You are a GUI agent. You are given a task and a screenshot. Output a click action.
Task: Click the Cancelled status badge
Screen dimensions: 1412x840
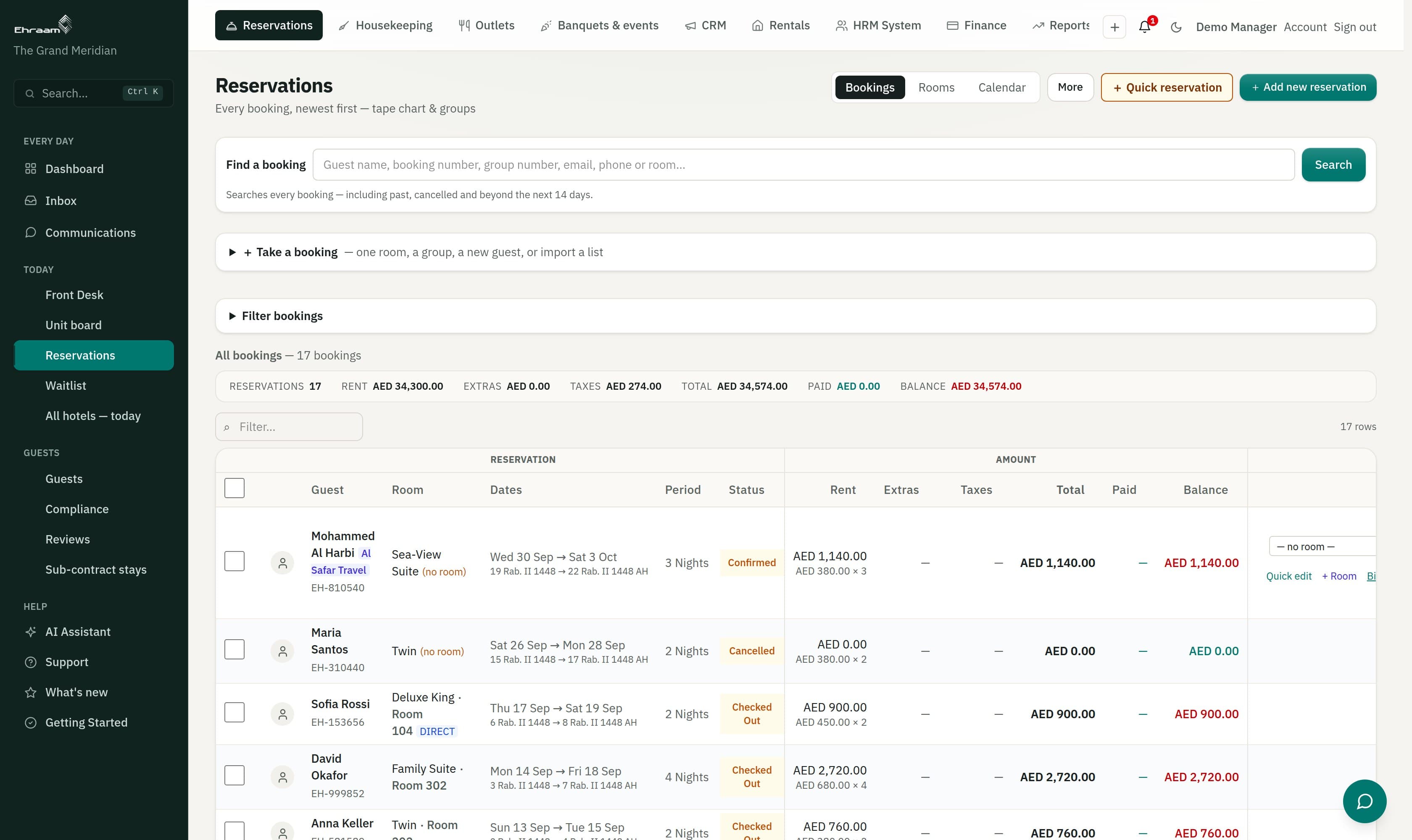[x=751, y=651]
